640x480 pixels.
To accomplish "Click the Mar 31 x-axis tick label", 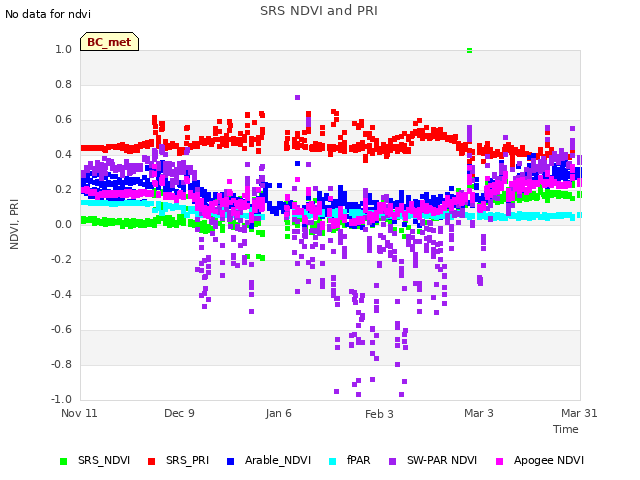I will 579,413.
